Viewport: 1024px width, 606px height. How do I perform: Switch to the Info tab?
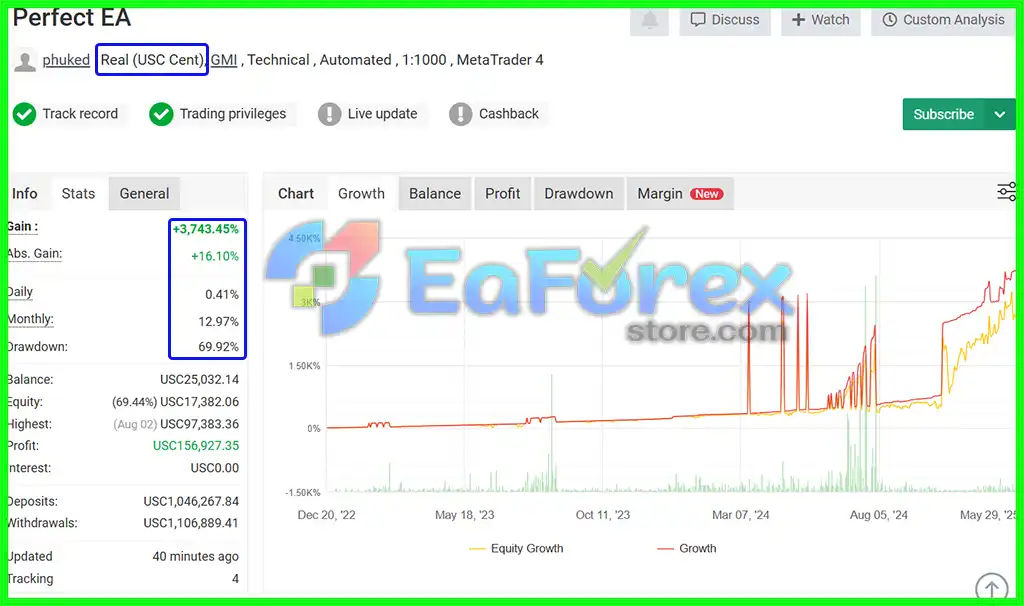(x=25, y=194)
